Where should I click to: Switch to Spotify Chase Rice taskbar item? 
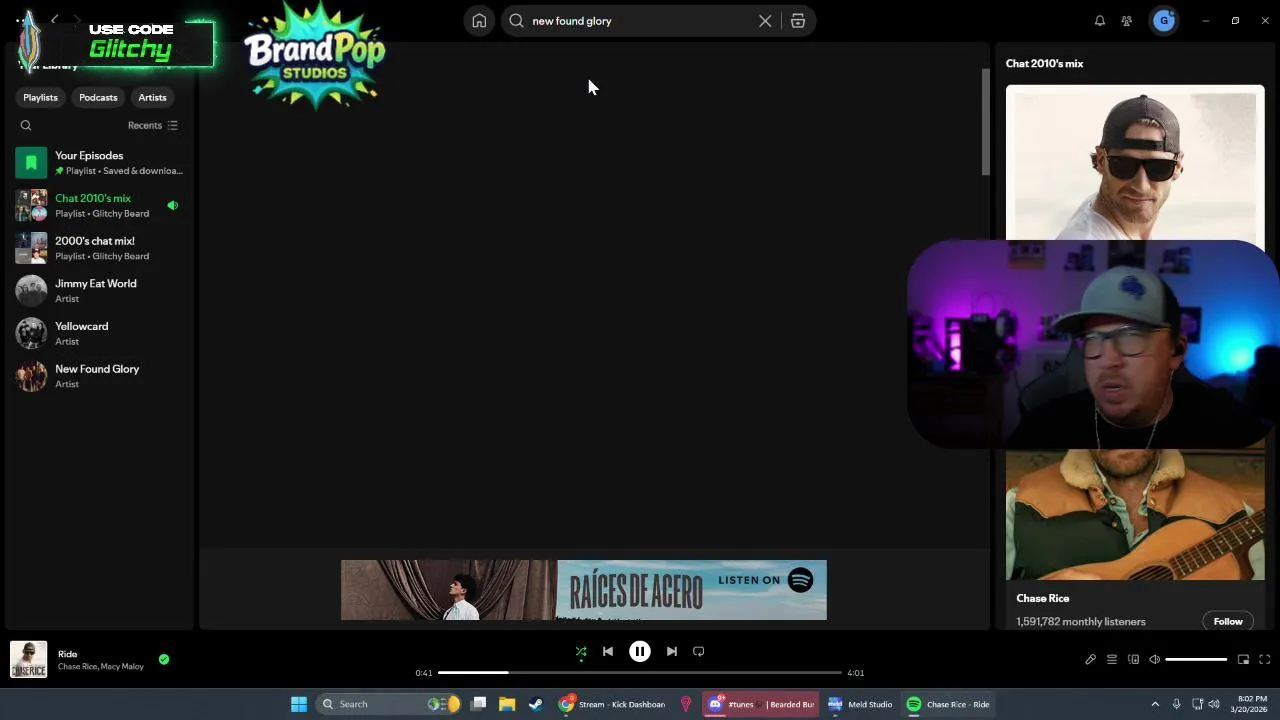pyautogui.click(x=948, y=704)
